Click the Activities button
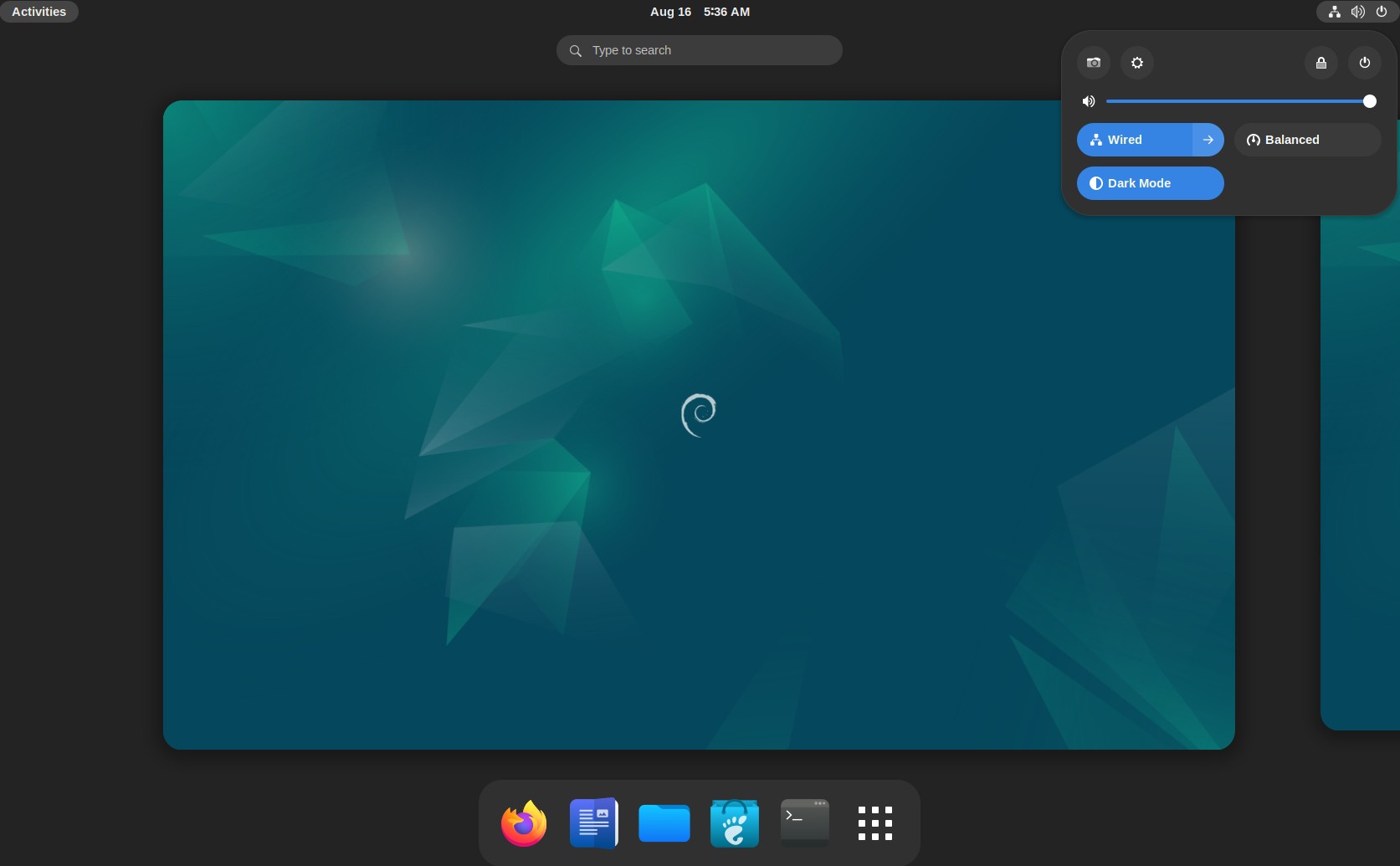This screenshot has width=1400, height=866. (x=39, y=12)
